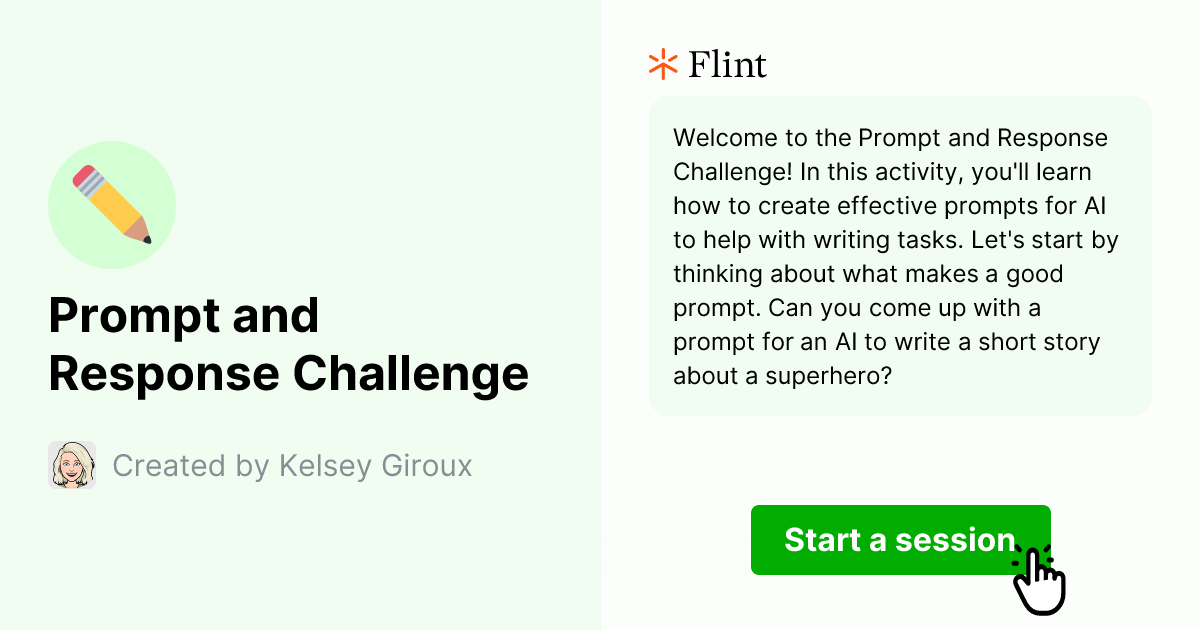Click inside the light green message bubble
The image size is (1200, 630).
[900, 255]
